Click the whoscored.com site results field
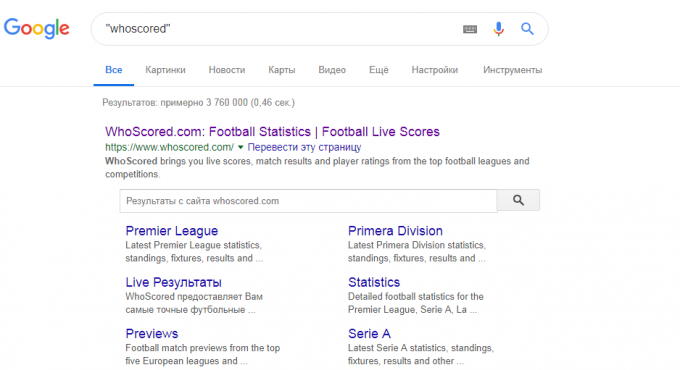 308,201
